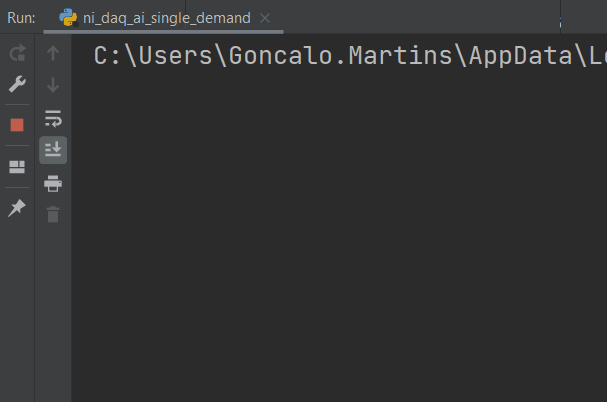Screen dimensions: 607x402
Task: Rerun the ni_daq_ai_single_demand script
Action: click(x=17, y=54)
